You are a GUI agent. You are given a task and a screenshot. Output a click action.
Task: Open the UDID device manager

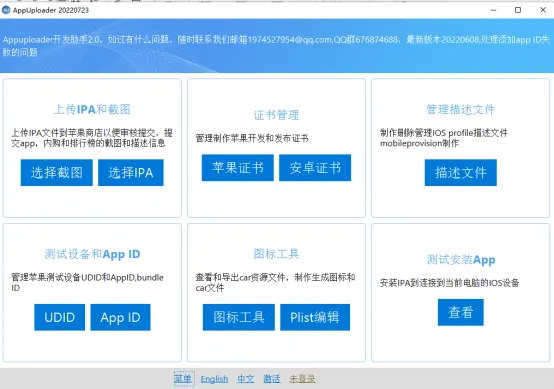pyautogui.click(x=60, y=317)
